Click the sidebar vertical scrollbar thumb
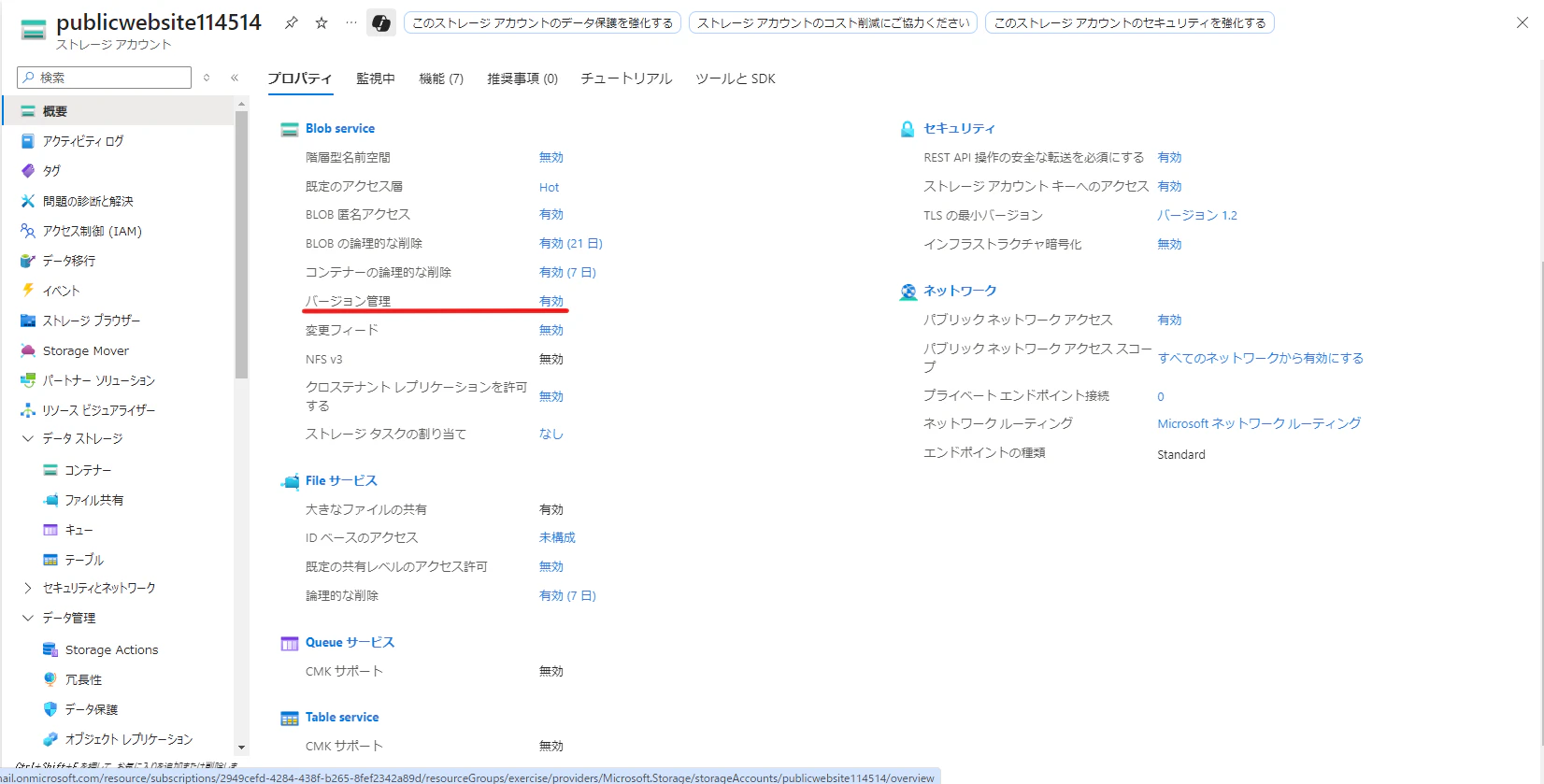This screenshot has height=784, width=1544. click(241, 245)
